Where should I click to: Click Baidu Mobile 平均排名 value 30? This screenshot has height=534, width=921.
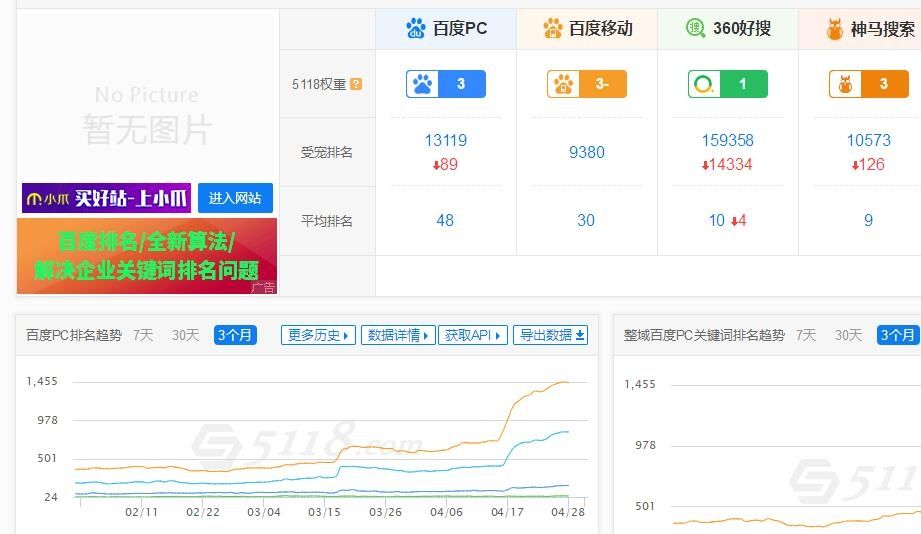(586, 220)
